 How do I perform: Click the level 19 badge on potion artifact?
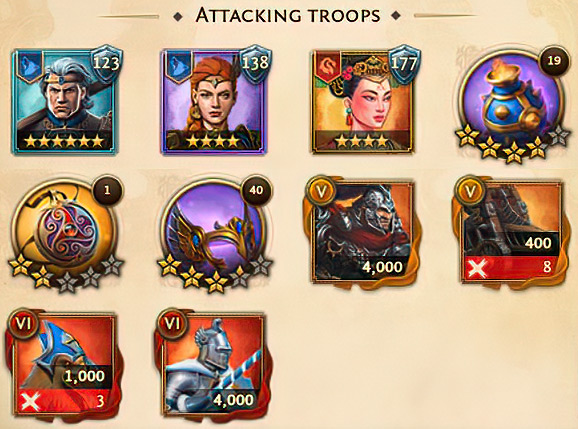554,61
